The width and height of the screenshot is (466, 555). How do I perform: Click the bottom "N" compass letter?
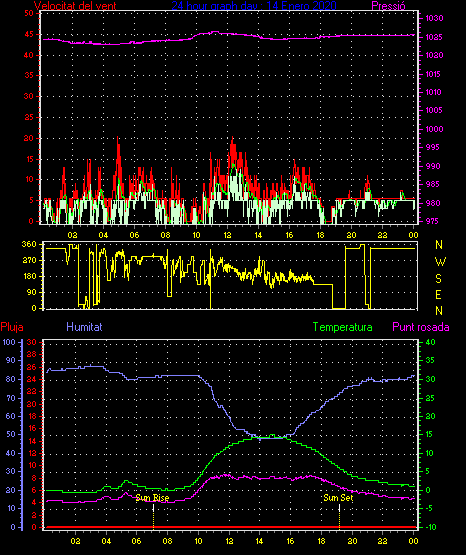click(x=439, y=311)
